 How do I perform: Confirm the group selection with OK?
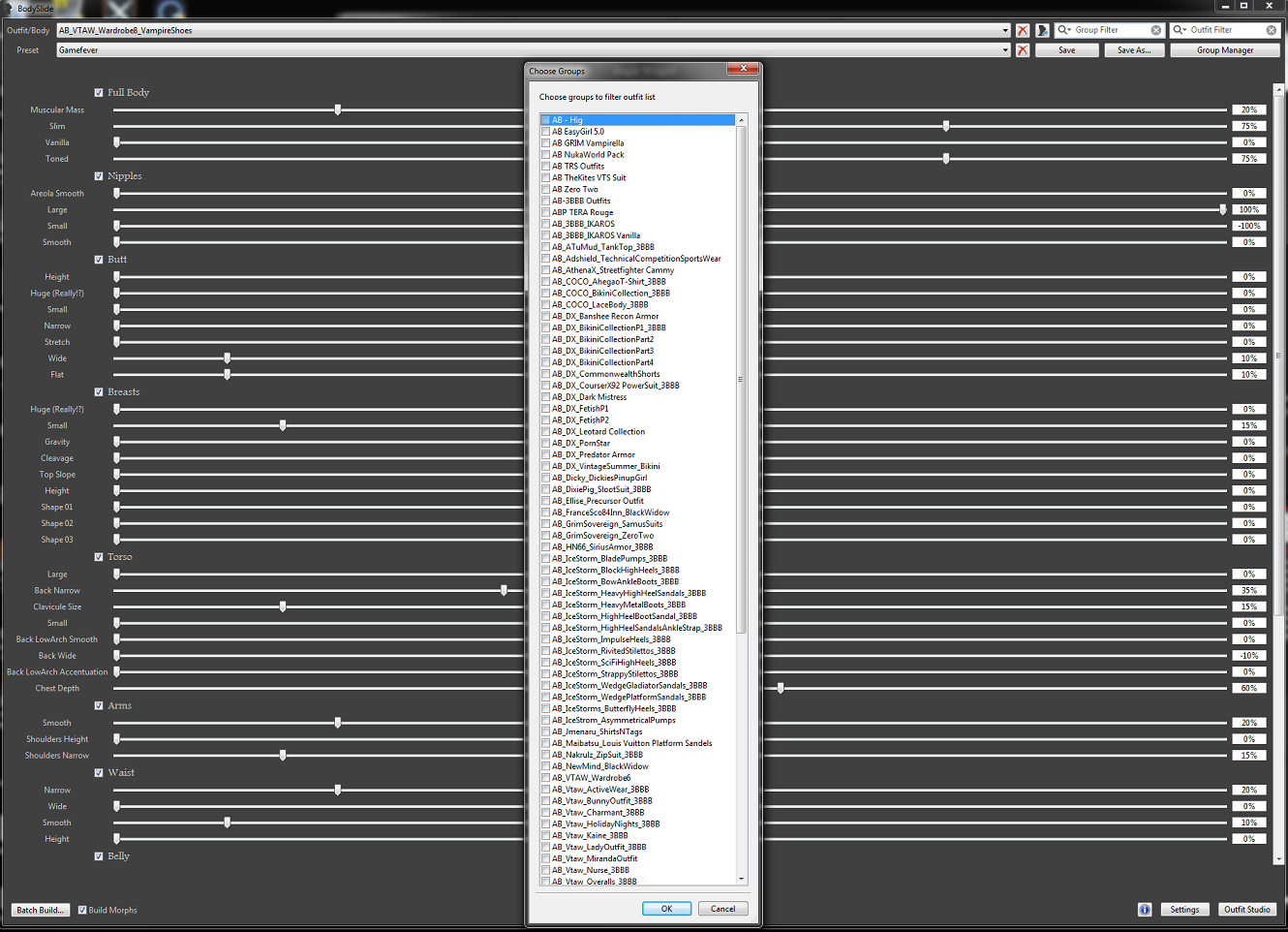666,909
